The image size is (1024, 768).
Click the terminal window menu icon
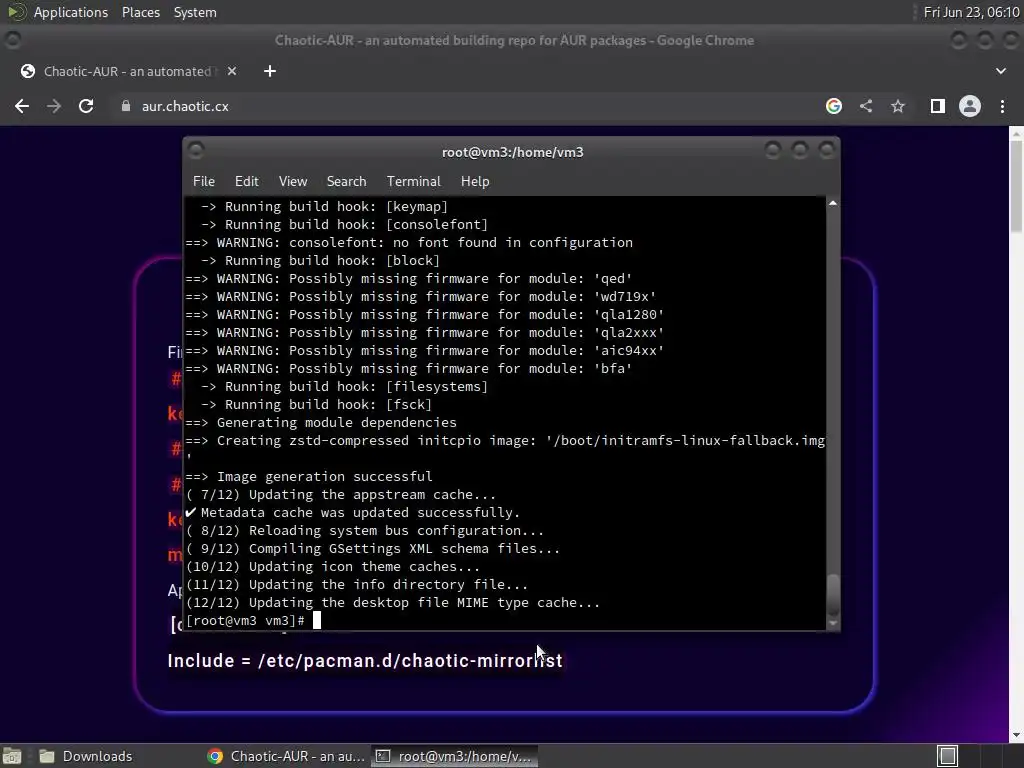pos(195,151)
